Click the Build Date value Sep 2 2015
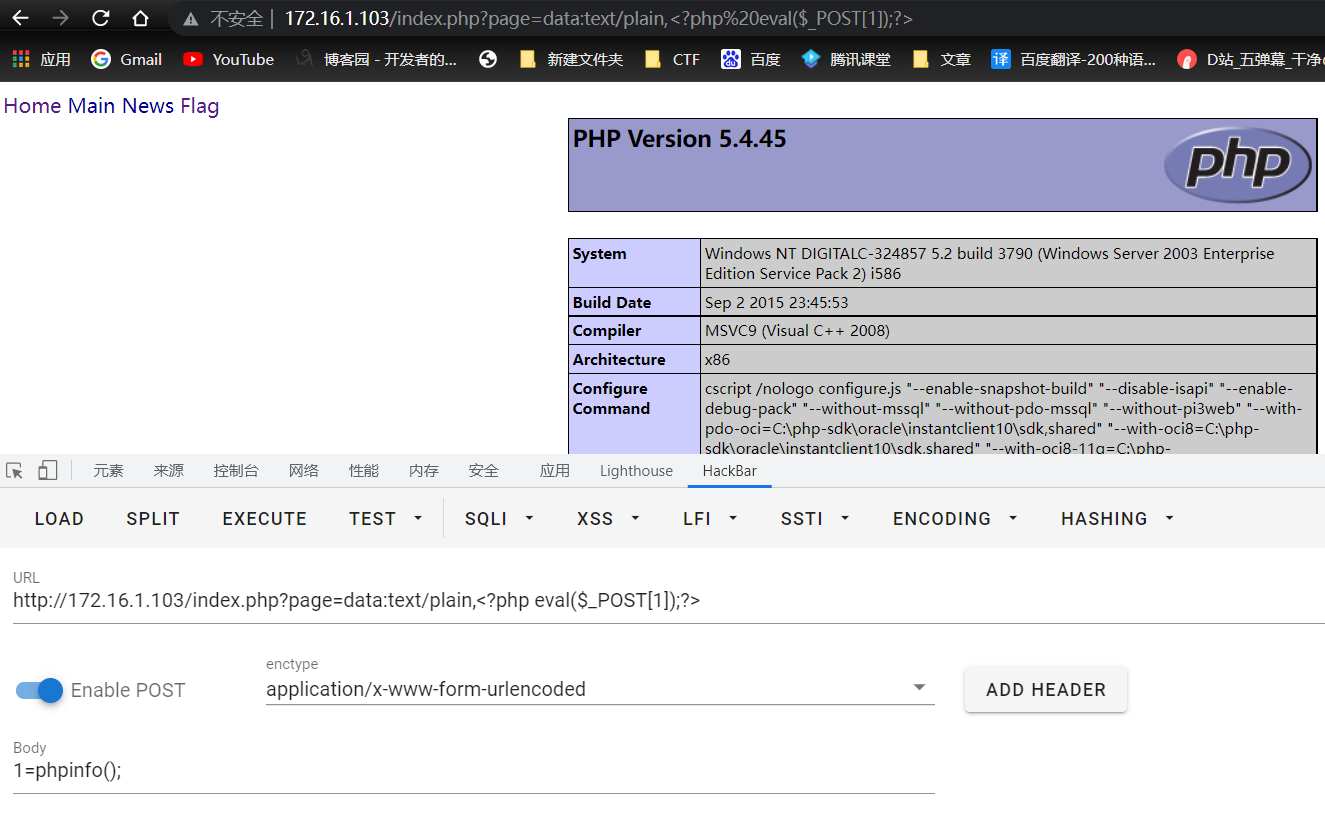This screenshot has height=814, width=1325. click(777, 302)
